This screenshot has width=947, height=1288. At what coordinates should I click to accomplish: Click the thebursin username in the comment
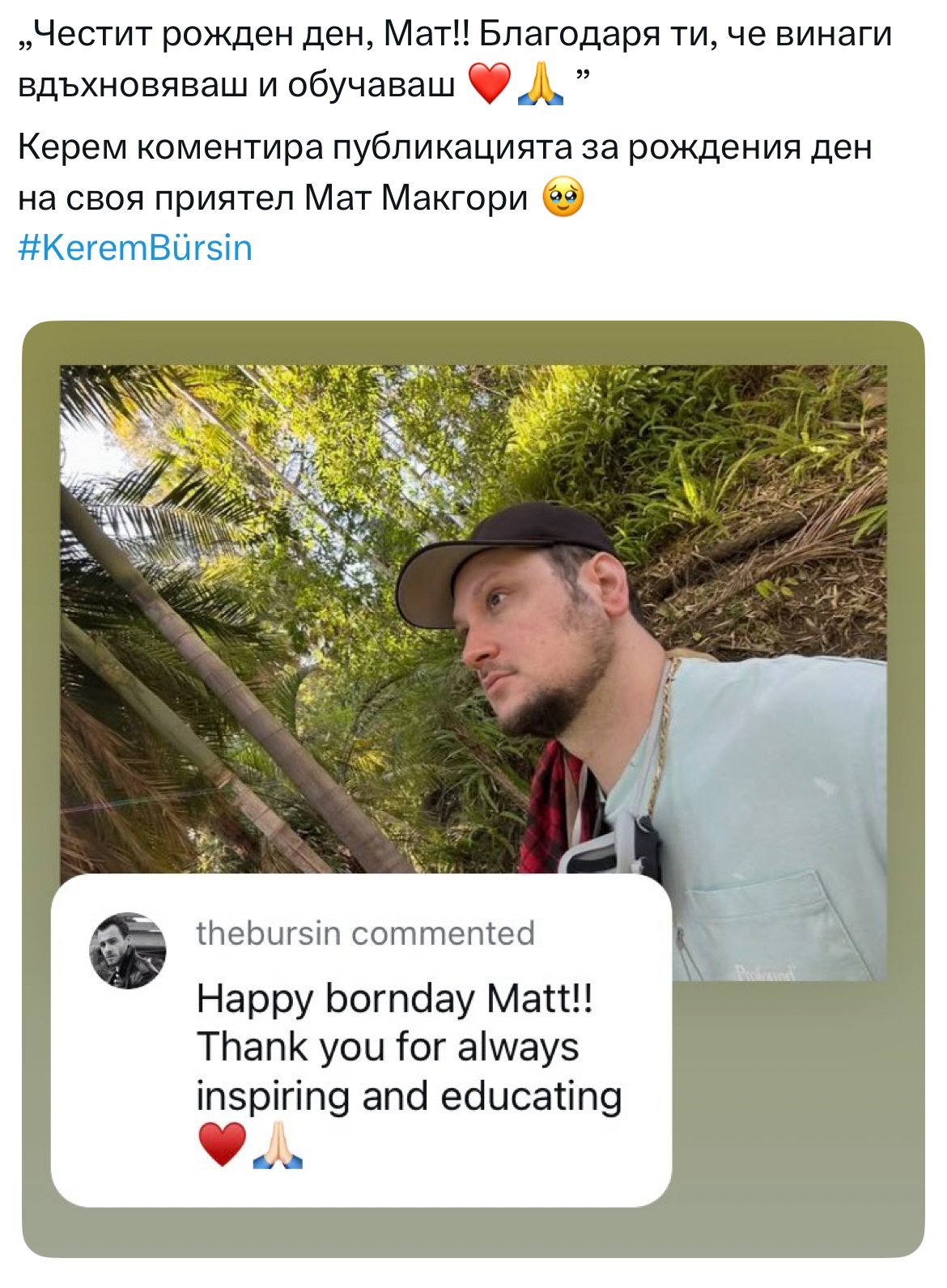[268, 933]
